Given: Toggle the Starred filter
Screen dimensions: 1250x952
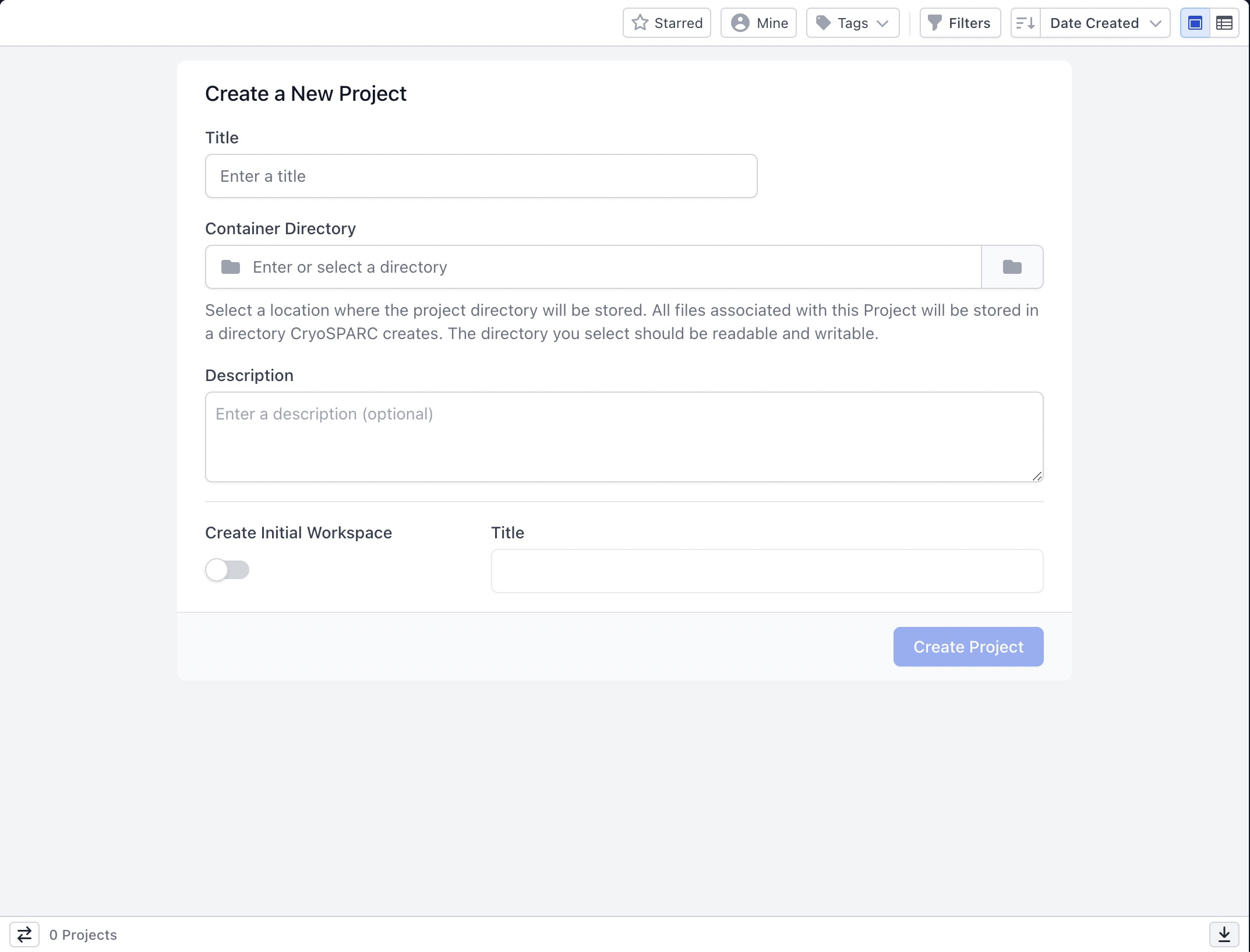Looking at the screenshot, I should point(667,23).
